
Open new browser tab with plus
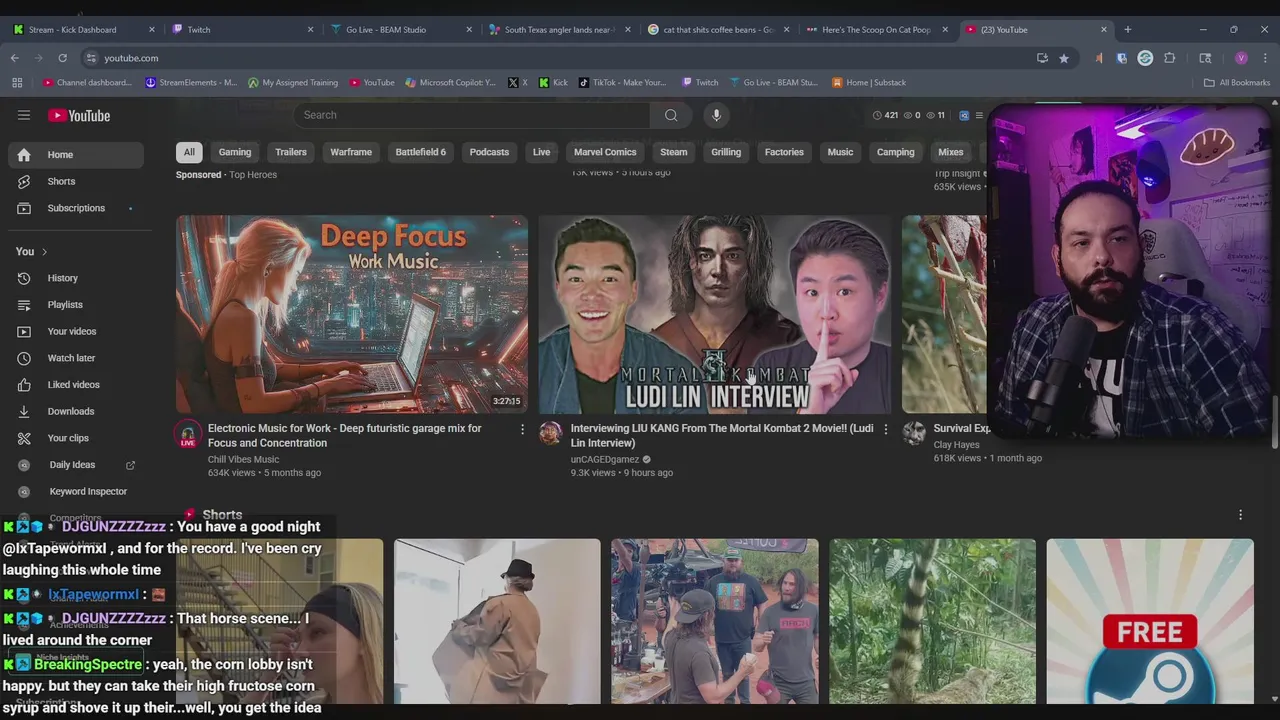click(x=1128, y=29)
